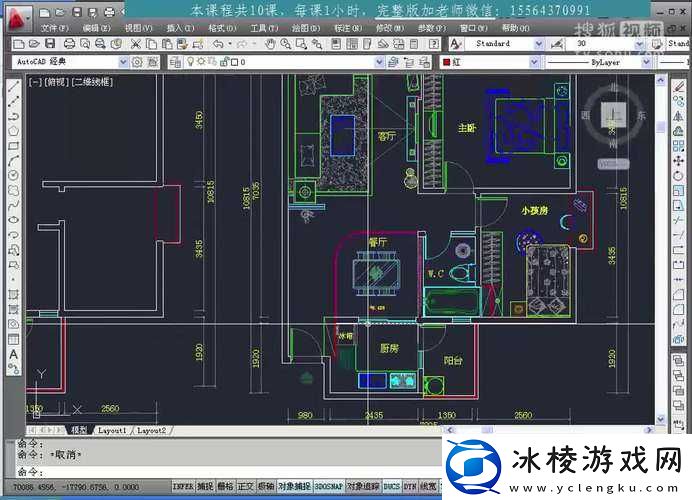The width and height of the screenshot is (692, 500).
Task: Toggle 对象捕捉 object snap in status bar
Action: click(294, 486)
